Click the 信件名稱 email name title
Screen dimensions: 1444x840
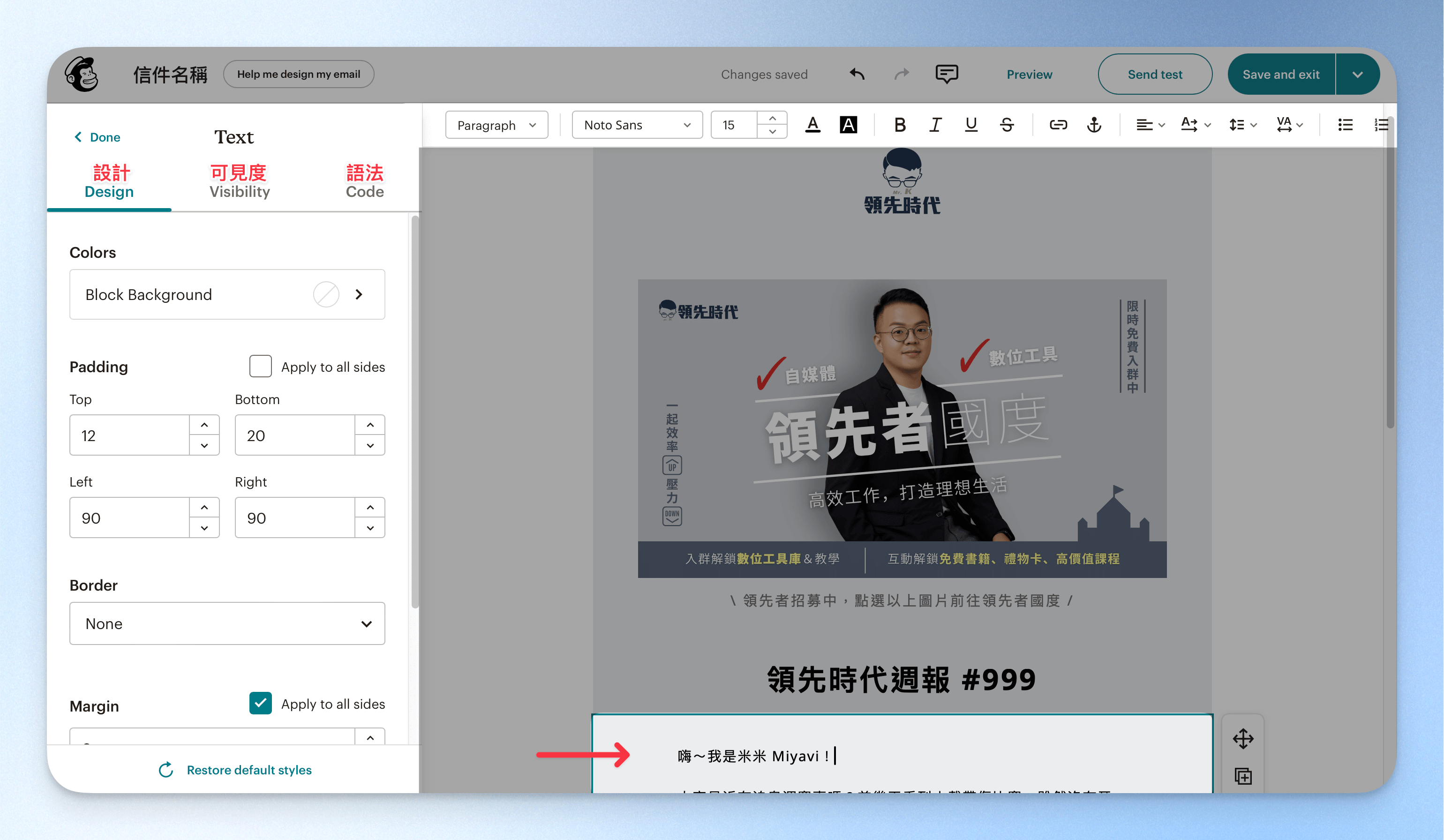(170, 75)
